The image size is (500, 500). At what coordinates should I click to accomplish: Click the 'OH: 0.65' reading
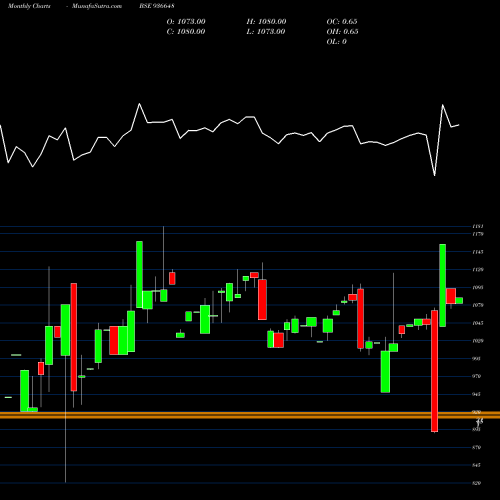[342, 32]
